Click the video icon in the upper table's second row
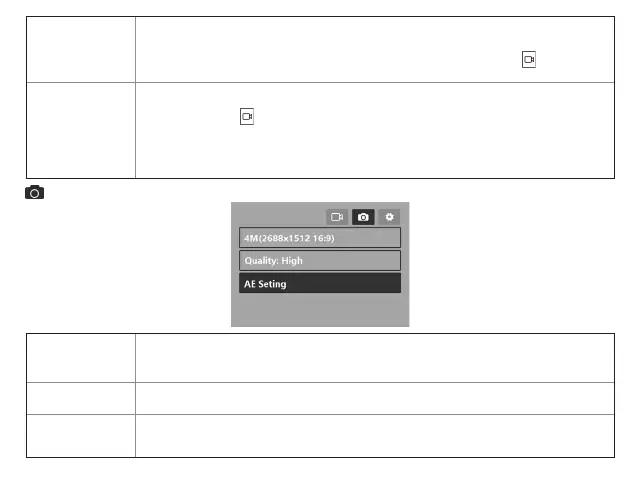Viewport: 641px width, 482px height. click(x=247, y=117)
